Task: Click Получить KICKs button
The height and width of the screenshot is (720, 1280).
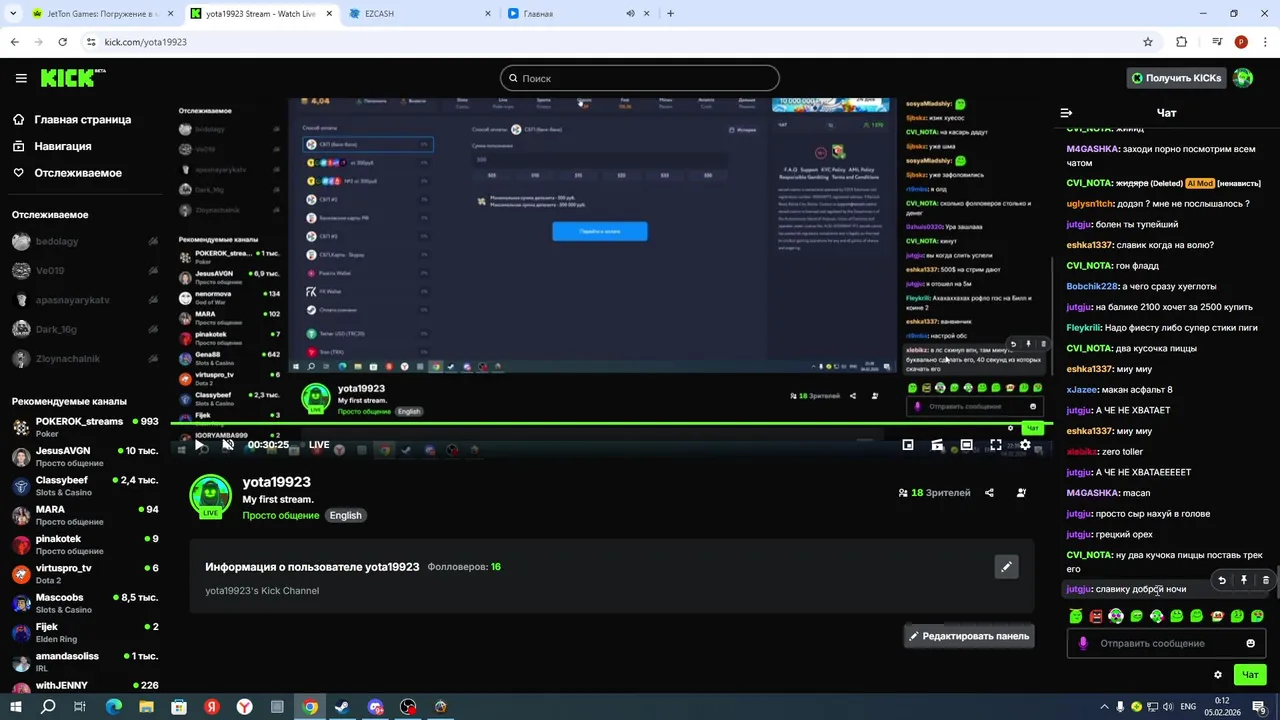Action: pyautogui.click(x=1176, y=78)
